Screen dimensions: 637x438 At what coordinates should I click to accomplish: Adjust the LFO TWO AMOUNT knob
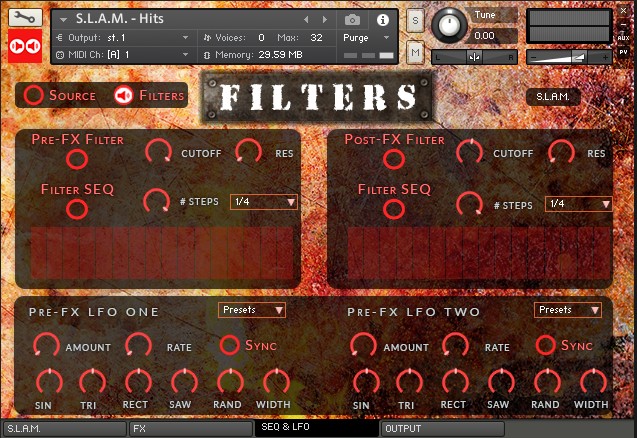point(363,345)
